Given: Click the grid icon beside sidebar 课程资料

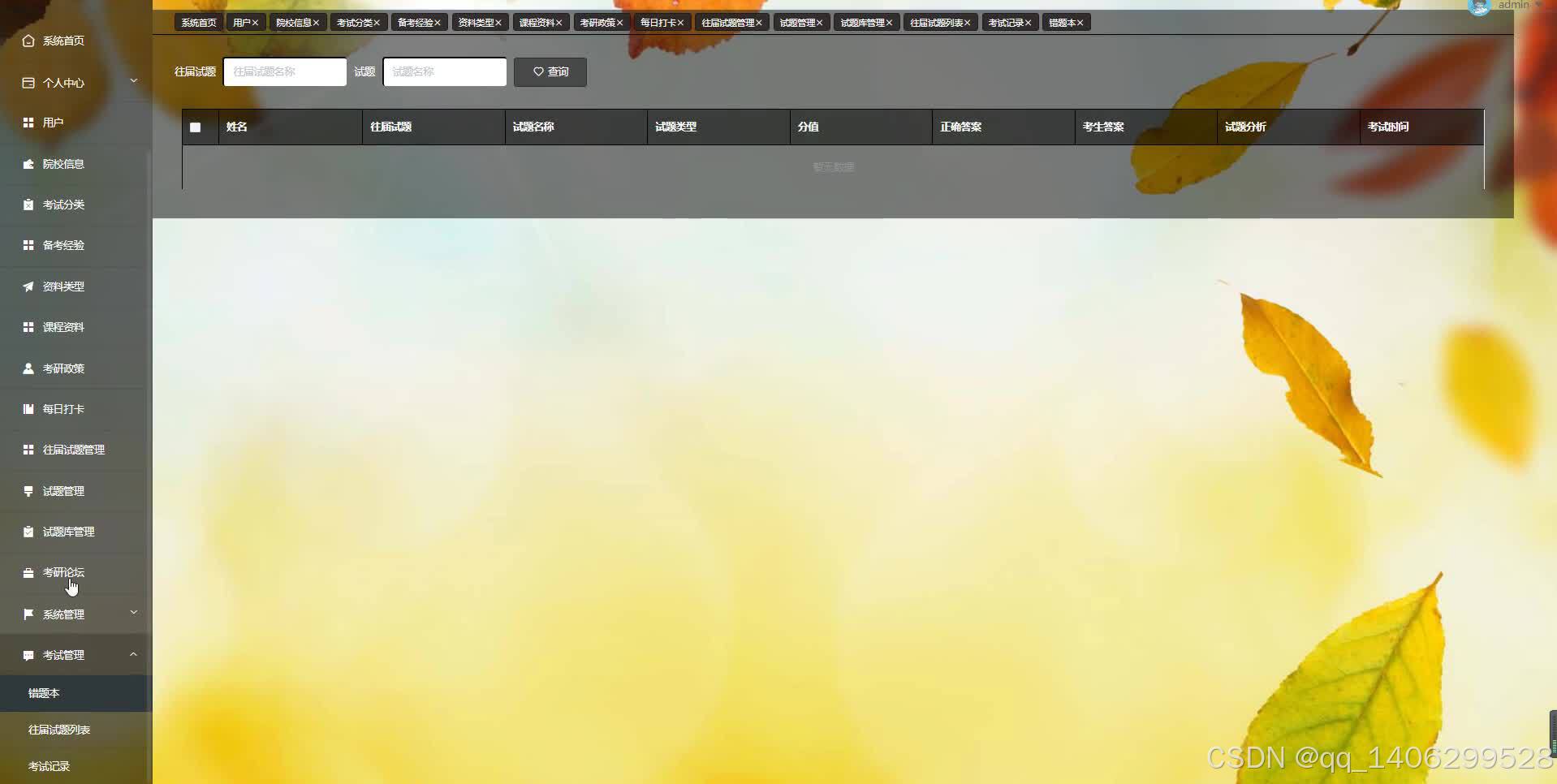Looking at the screenshot, I should click(x=28, y=327).
